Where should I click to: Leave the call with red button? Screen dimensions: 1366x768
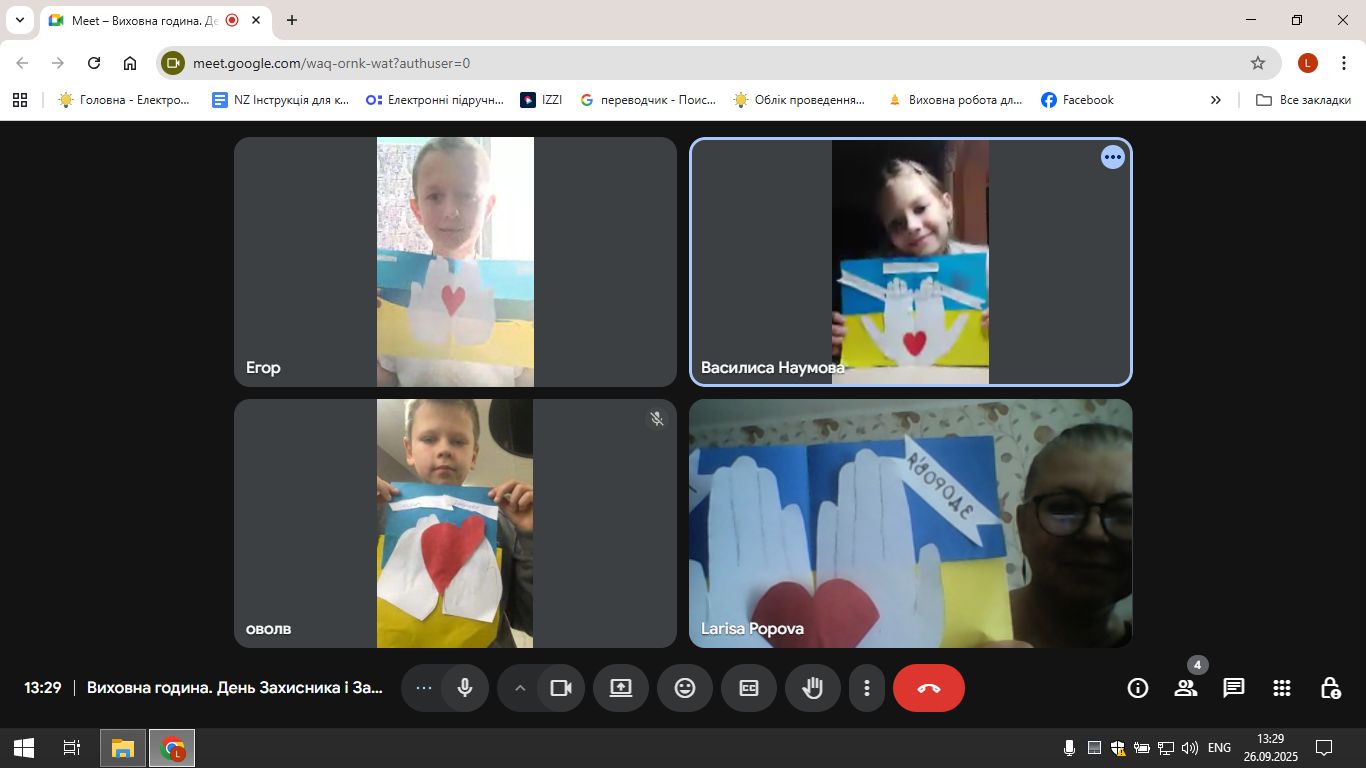coord(929,688)
